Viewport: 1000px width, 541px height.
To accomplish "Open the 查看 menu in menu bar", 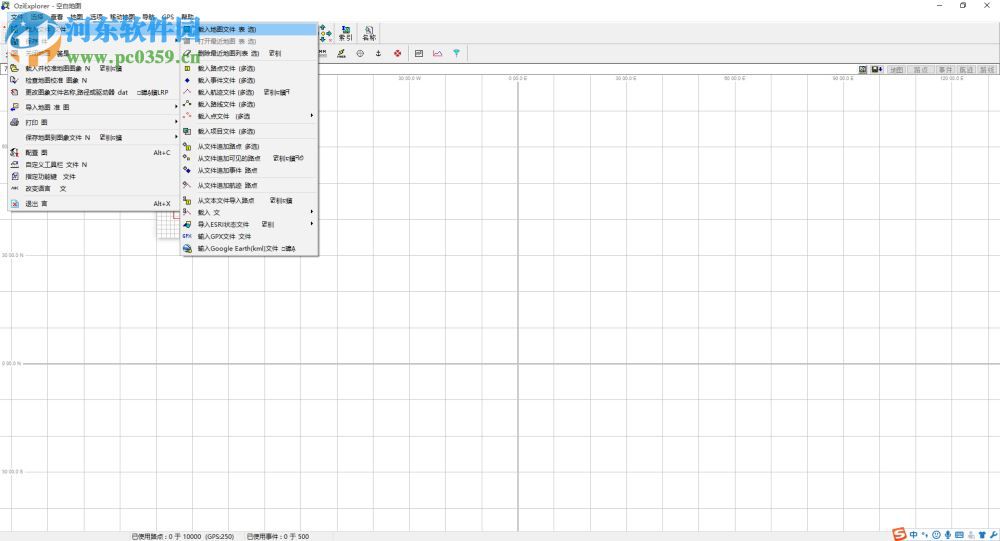I will pyautogui.click(x=57, y=17).
